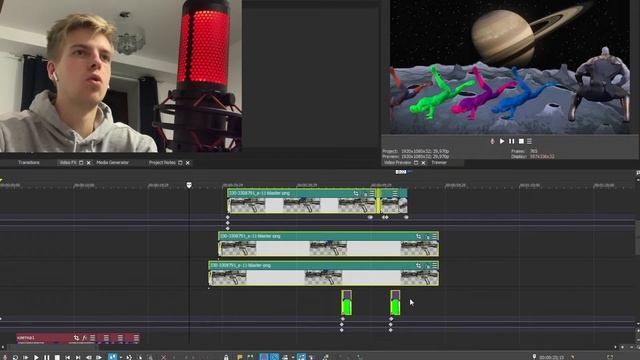Select the keyframe below the second green clip
This screenshot has width=640, height=360.
[x=391, y=319]
